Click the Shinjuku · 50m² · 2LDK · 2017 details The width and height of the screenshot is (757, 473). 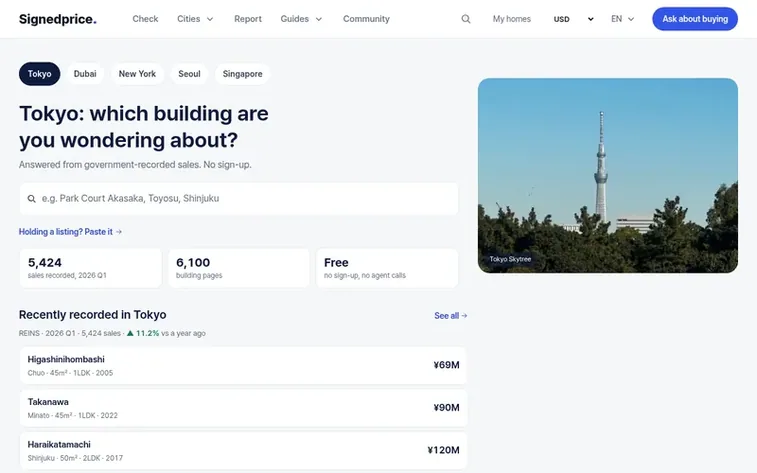point(75,458)
